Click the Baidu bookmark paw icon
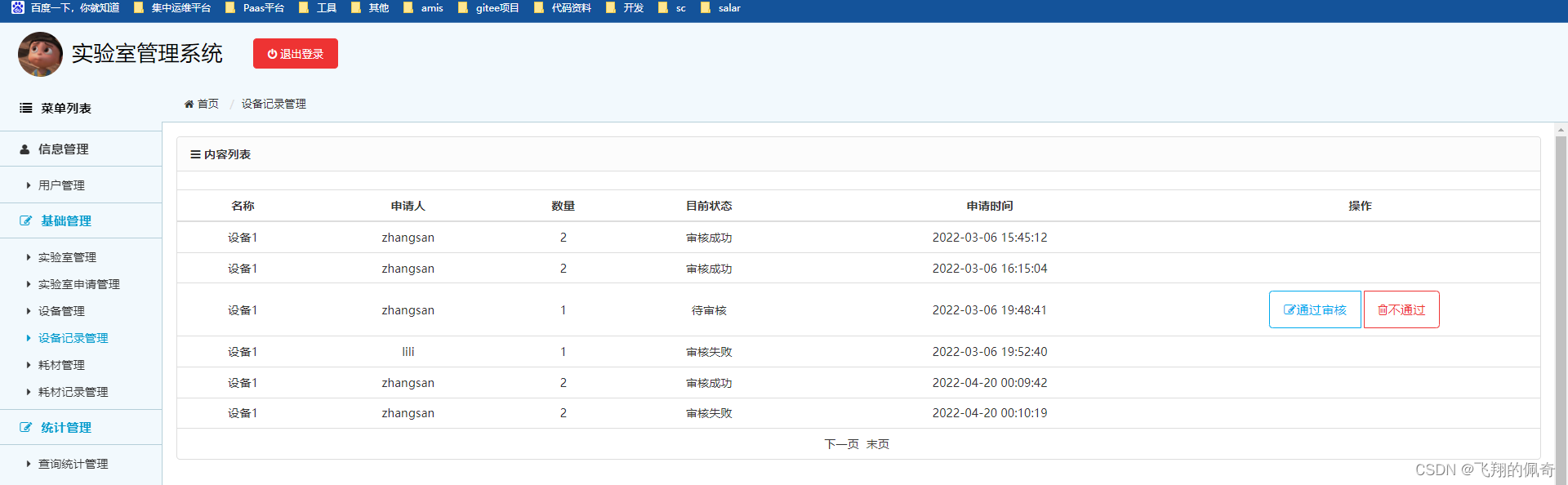 [17, 7]
